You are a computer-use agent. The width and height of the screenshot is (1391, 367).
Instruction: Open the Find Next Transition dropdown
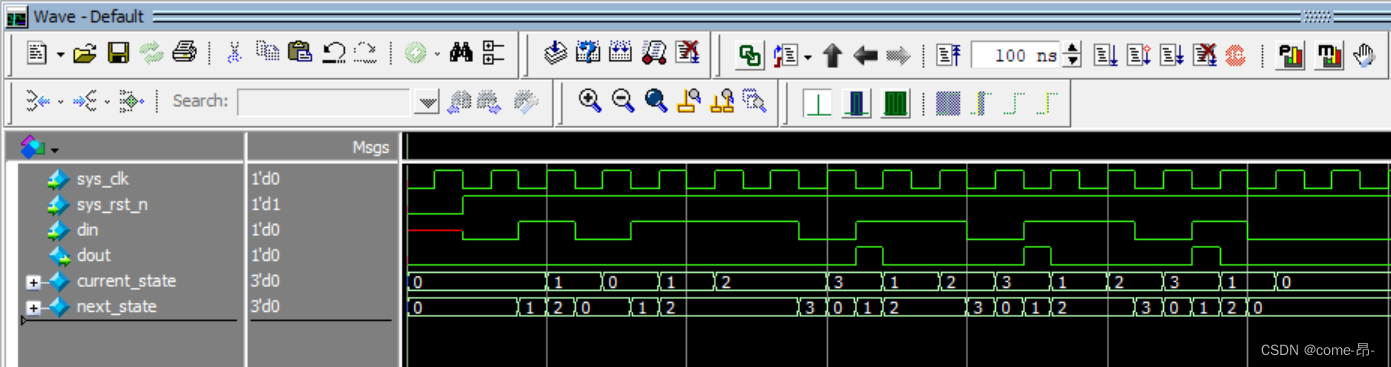(x=108, y=102)
